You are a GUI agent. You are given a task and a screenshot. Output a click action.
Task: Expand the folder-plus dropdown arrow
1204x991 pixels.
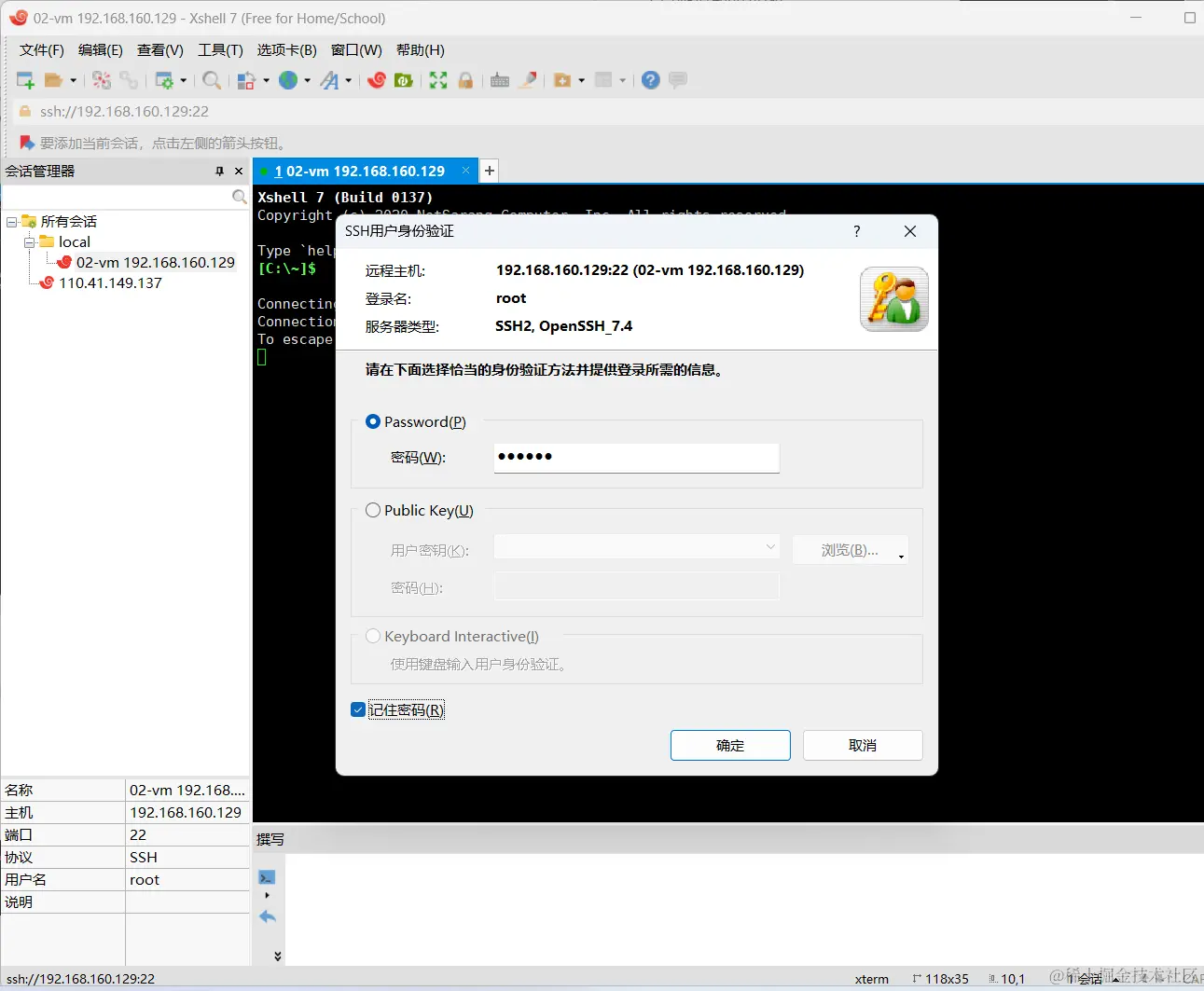581,80
